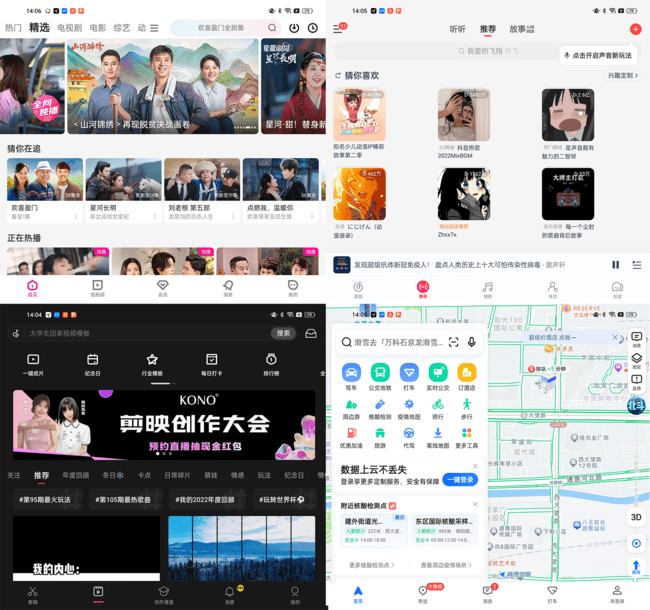Select 关注 tab in 剪映
Image resolution: width=650 pixels, height=610 pixels.
pyautogui.click(x=14, y=475)
